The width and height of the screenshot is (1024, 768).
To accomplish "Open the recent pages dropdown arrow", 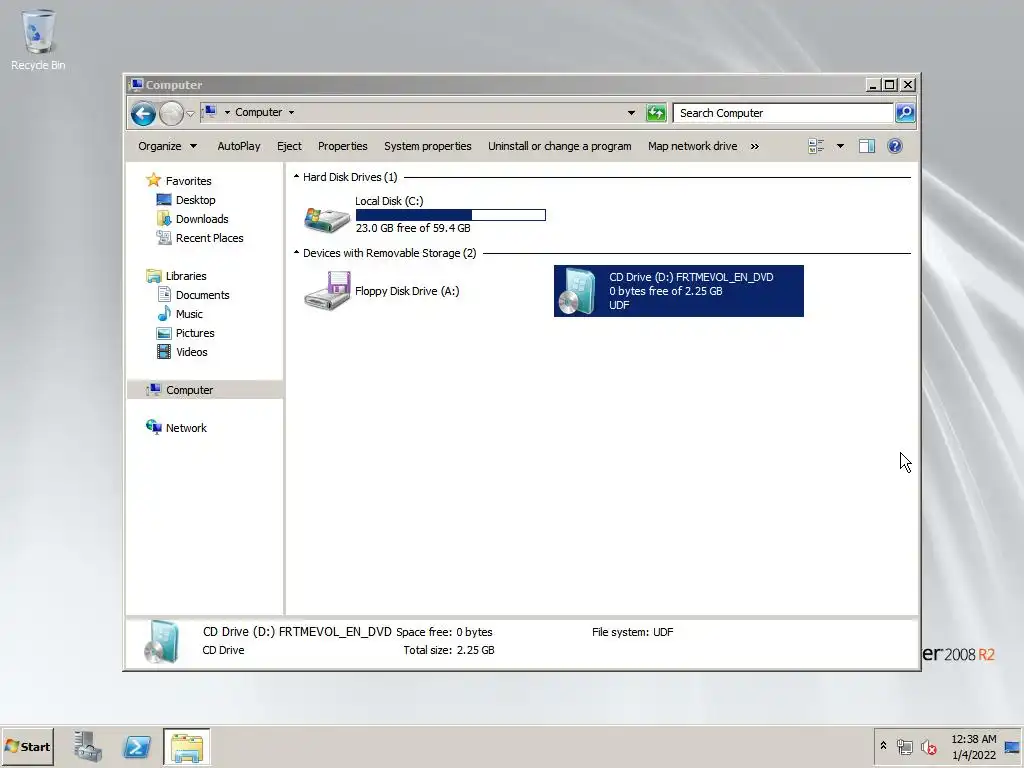I will pyautogui.click(x=190, y=114).
